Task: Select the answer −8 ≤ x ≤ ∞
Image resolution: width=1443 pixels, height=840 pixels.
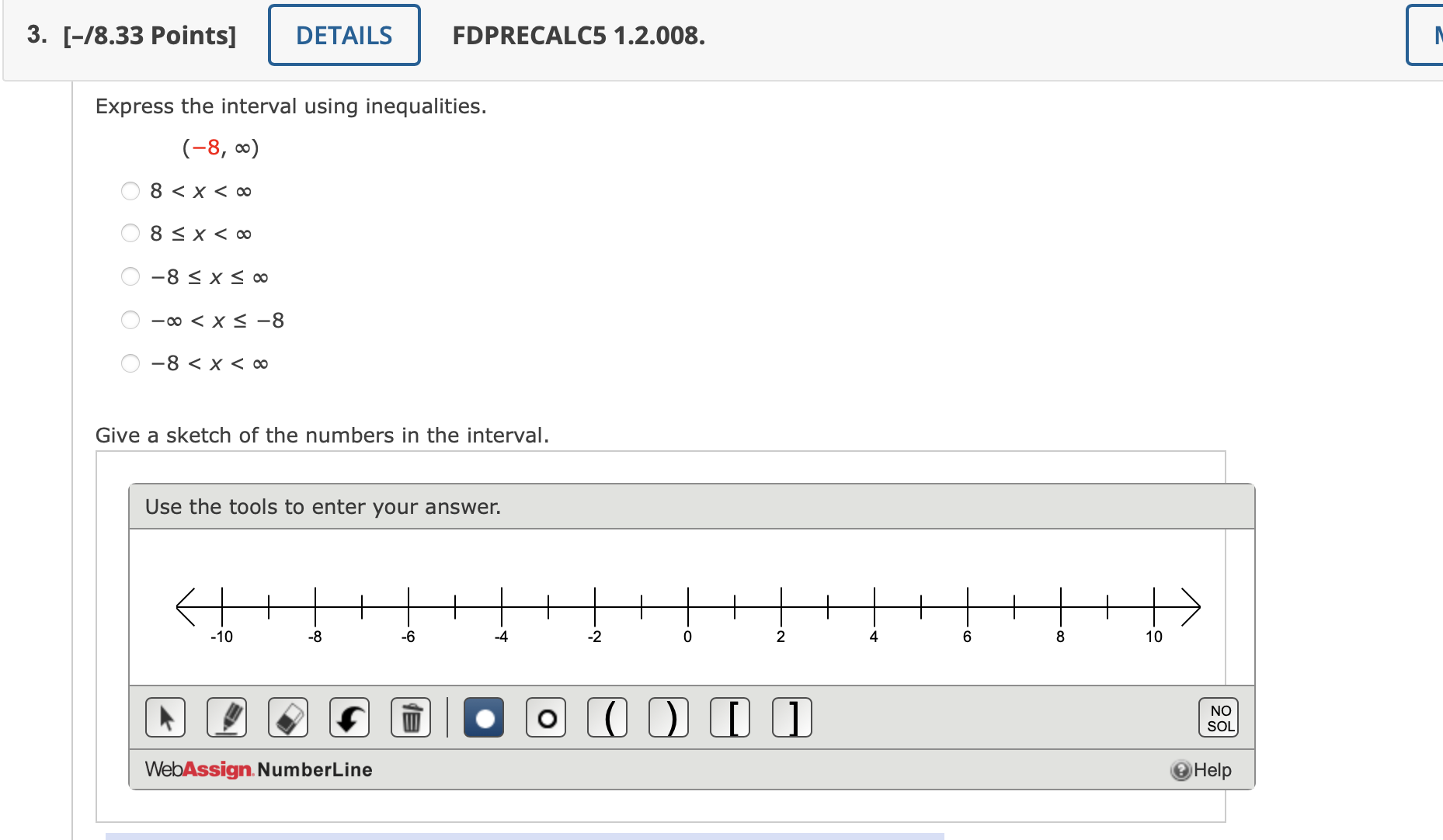Action: pyautogui.click(x=130, y=276)
